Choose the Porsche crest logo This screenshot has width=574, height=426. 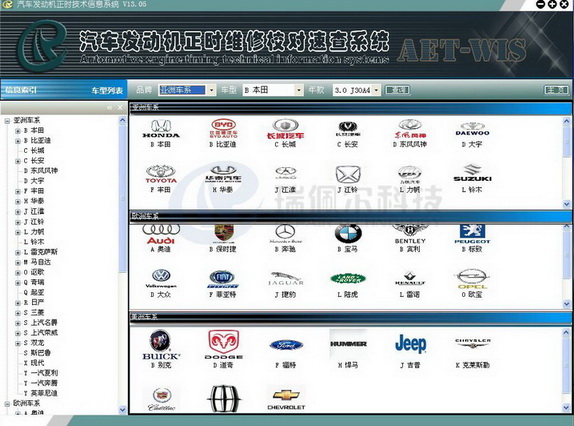coord(224,233)
